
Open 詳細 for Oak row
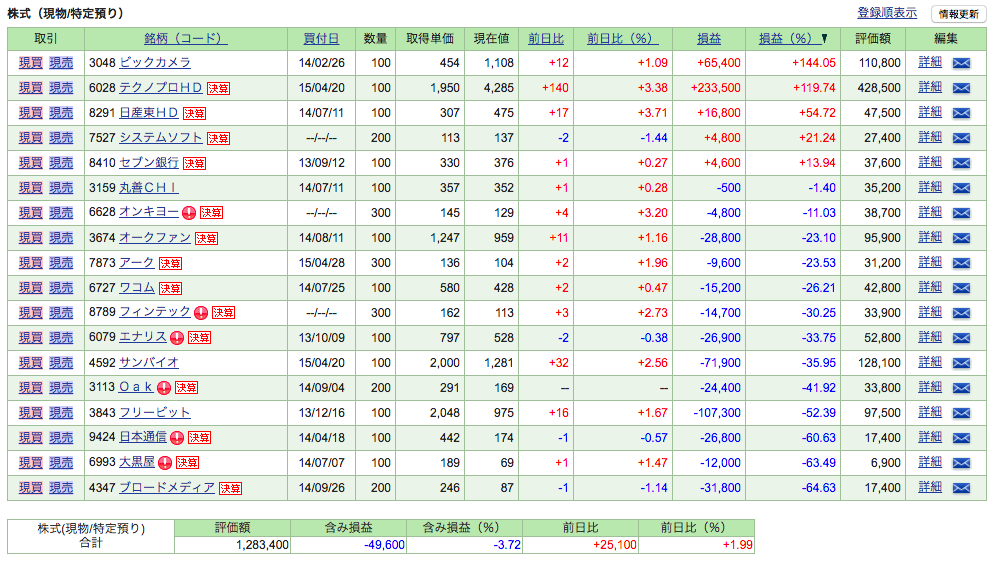930,387
